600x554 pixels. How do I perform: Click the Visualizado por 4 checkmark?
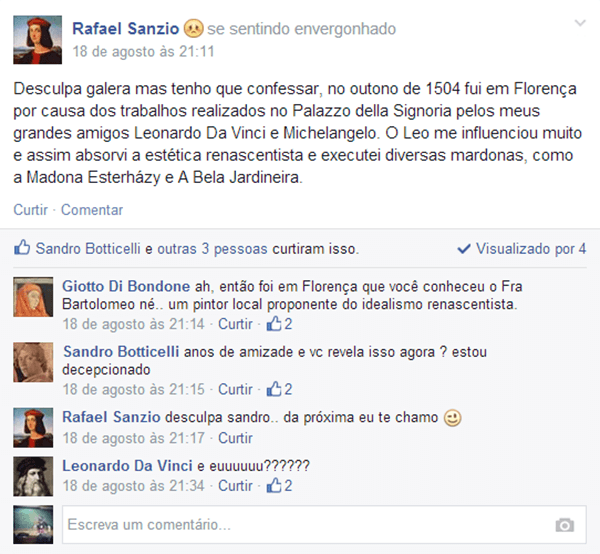click(x=464, y=249)
